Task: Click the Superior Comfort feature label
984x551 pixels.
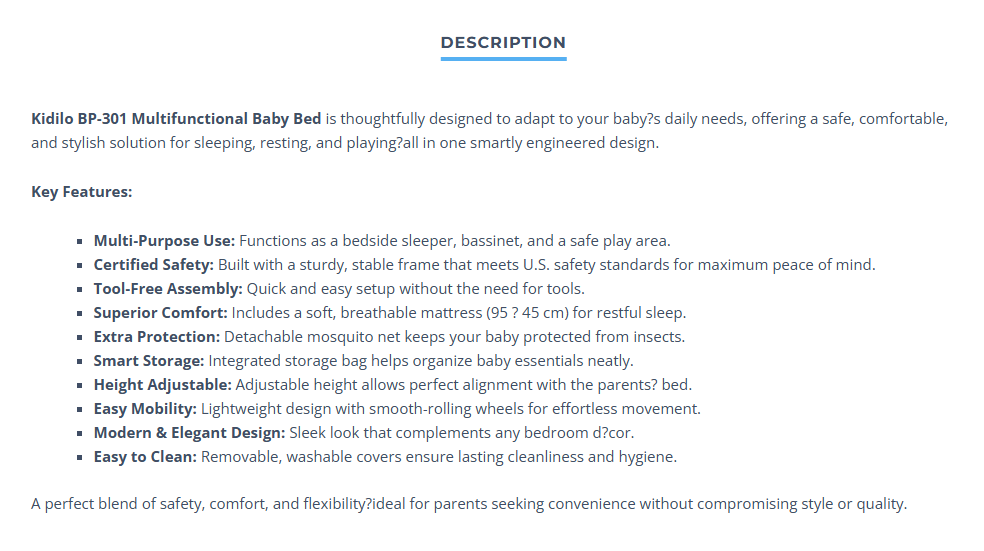Action: (x=161, y=313)
